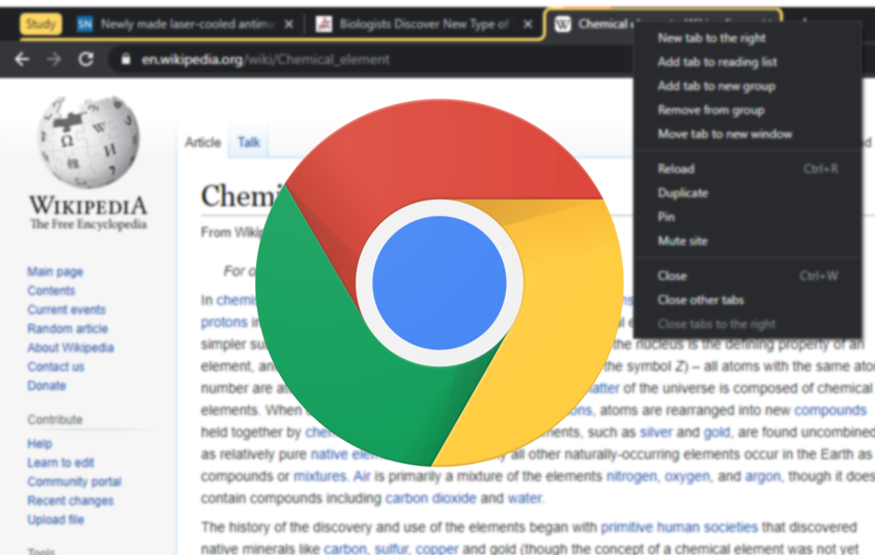Follow the 'copper' article link
Viewport: 875px width, 555px height.
coord(437,549)
